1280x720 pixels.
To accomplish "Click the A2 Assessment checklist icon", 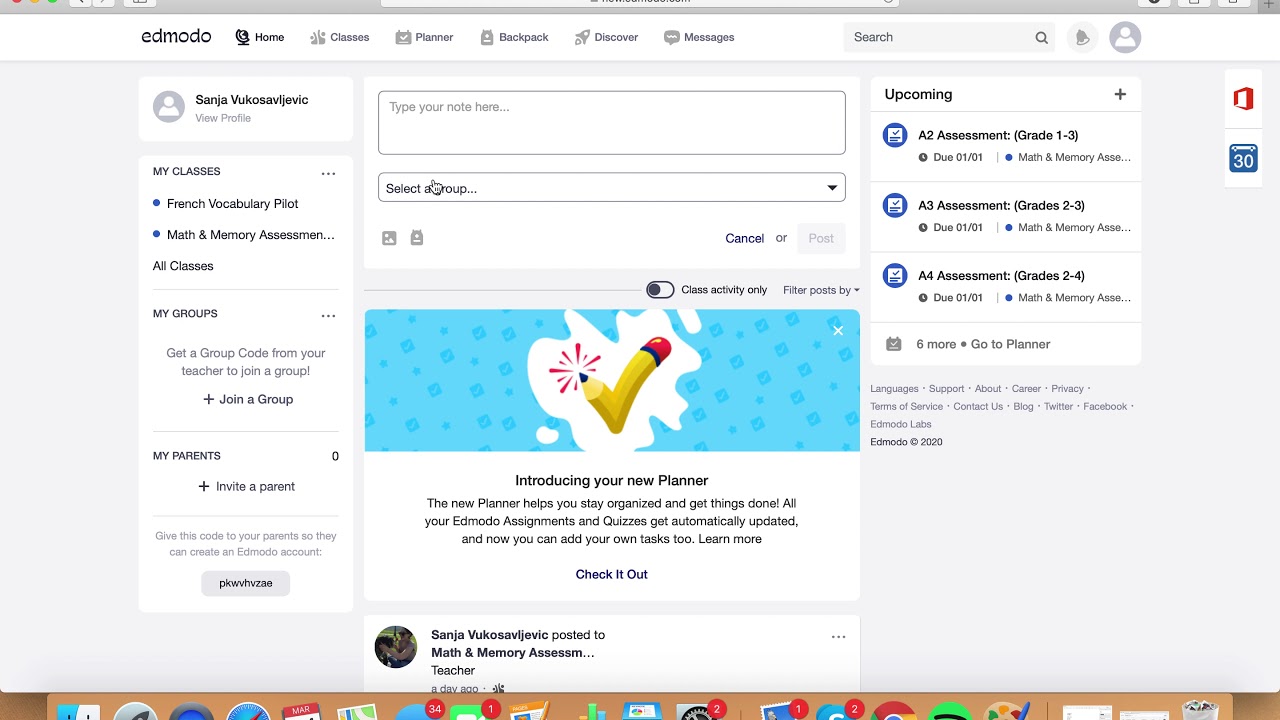I will tap(895, 135).
